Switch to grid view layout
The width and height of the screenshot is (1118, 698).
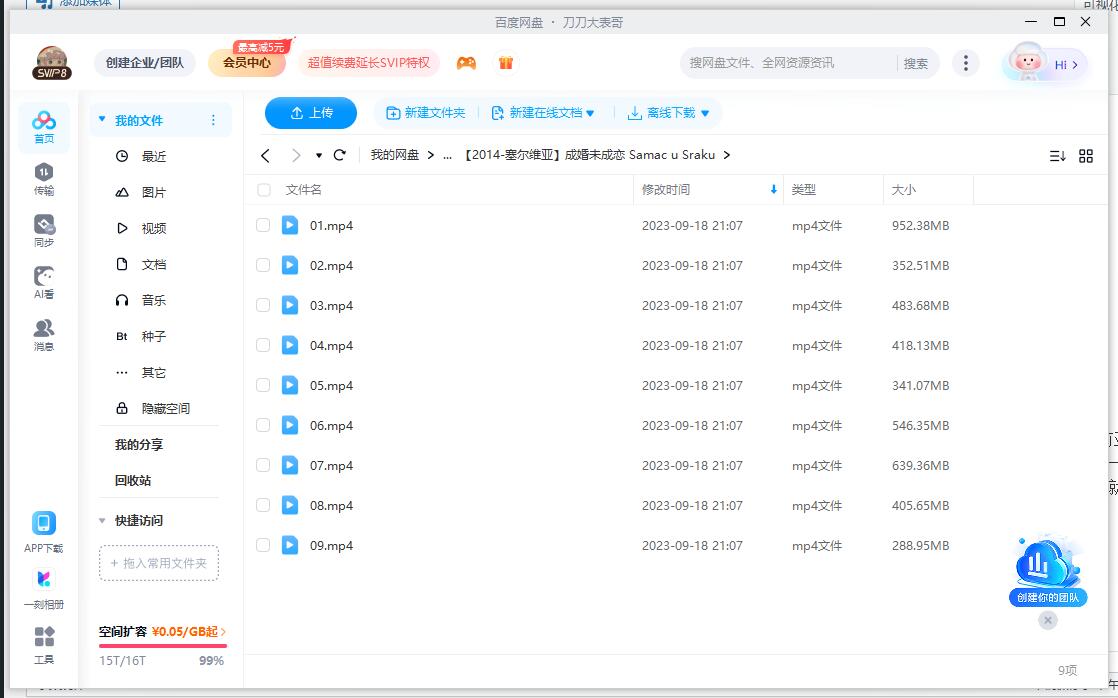pyautogui.click(x=1088, y=155)
